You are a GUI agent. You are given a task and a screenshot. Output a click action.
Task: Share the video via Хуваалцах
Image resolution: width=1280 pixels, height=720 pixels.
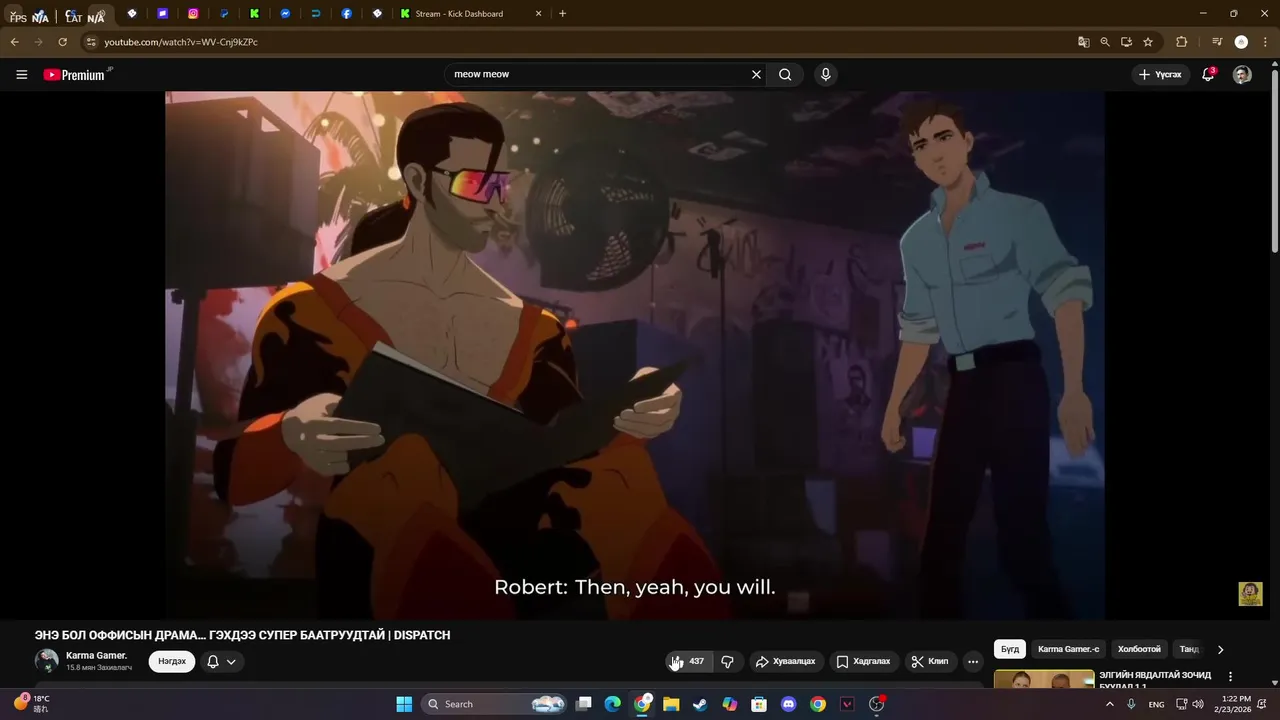785,661
